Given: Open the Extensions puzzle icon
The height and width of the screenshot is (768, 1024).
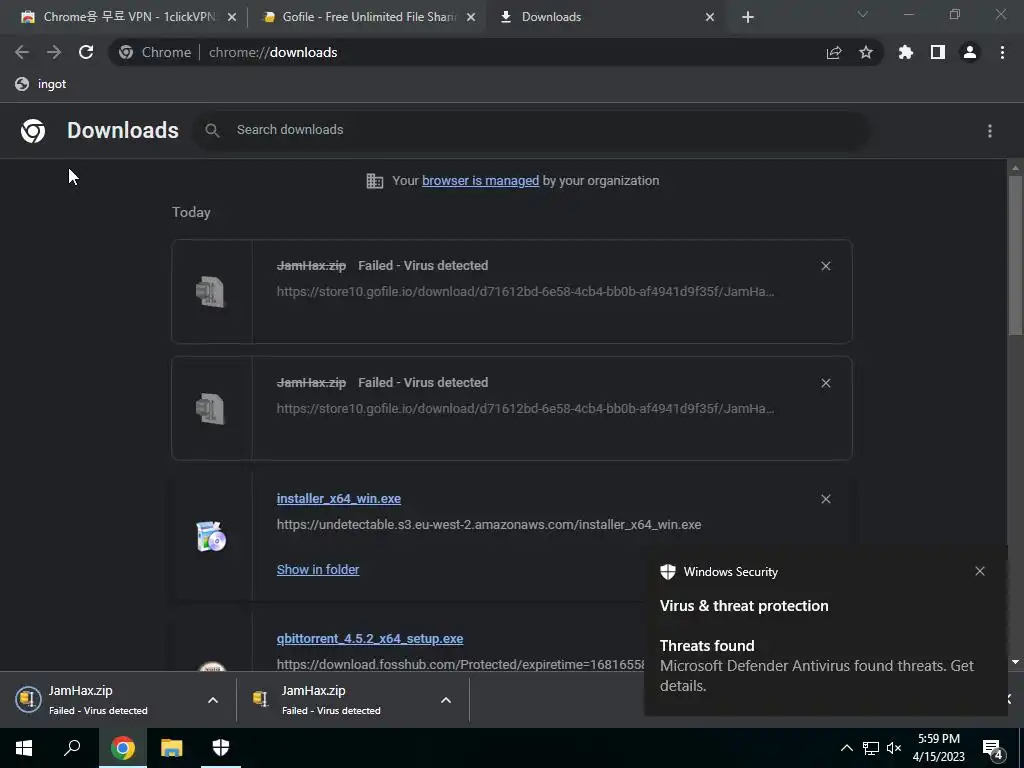Looking at the screenshot, I should pyautogui.click(x=906, y=52).
